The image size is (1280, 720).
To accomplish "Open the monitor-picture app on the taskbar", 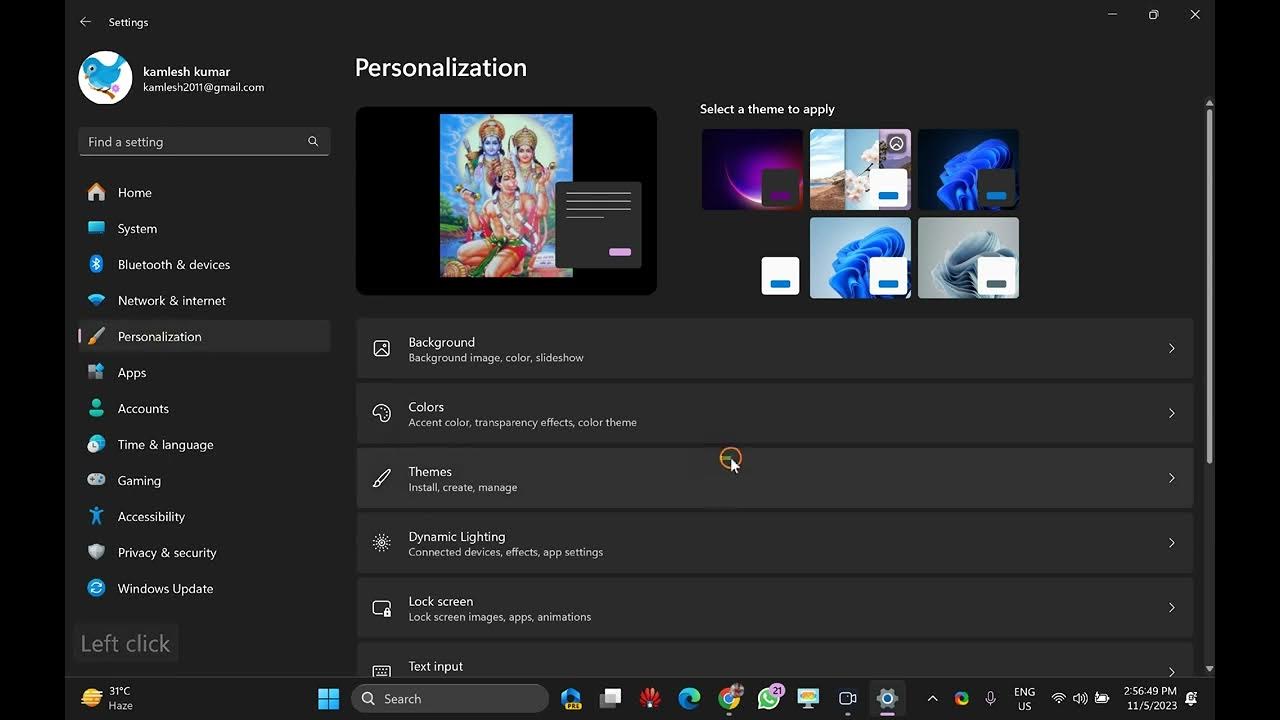I will pyautogui.click(x=808, y=699).
